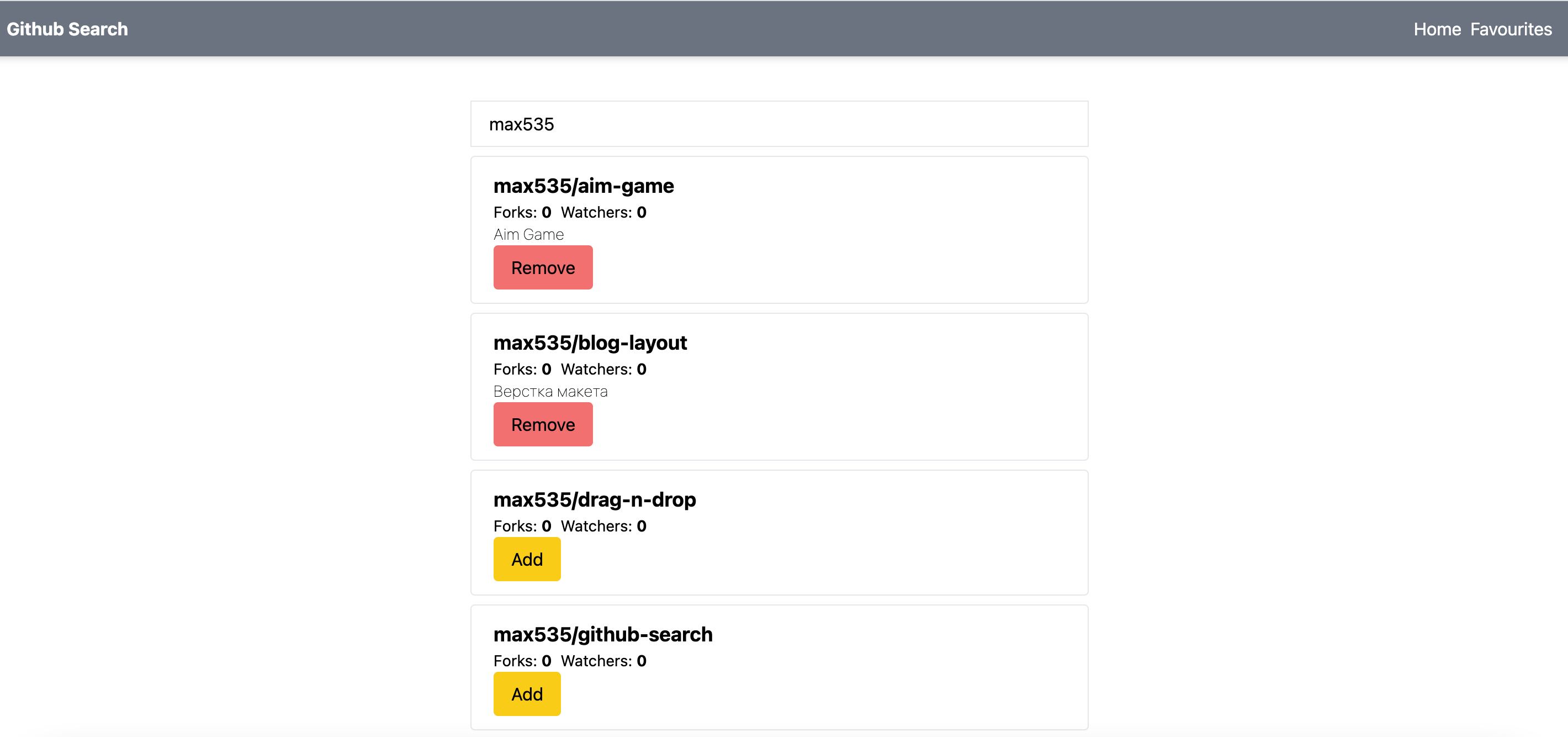
Task: Add max535/github-search to favourites
Action: 527,694
